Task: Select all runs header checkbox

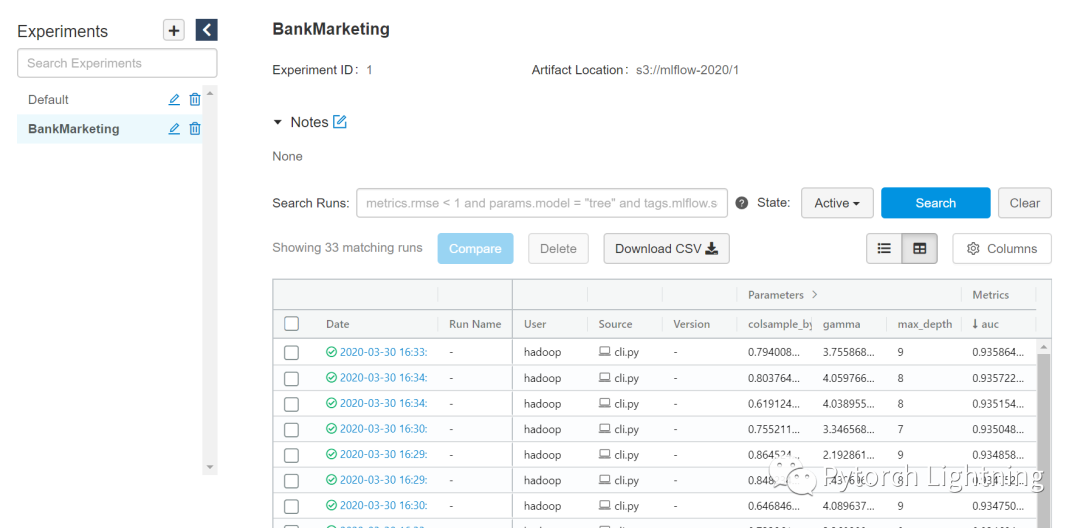Action: 291,324
